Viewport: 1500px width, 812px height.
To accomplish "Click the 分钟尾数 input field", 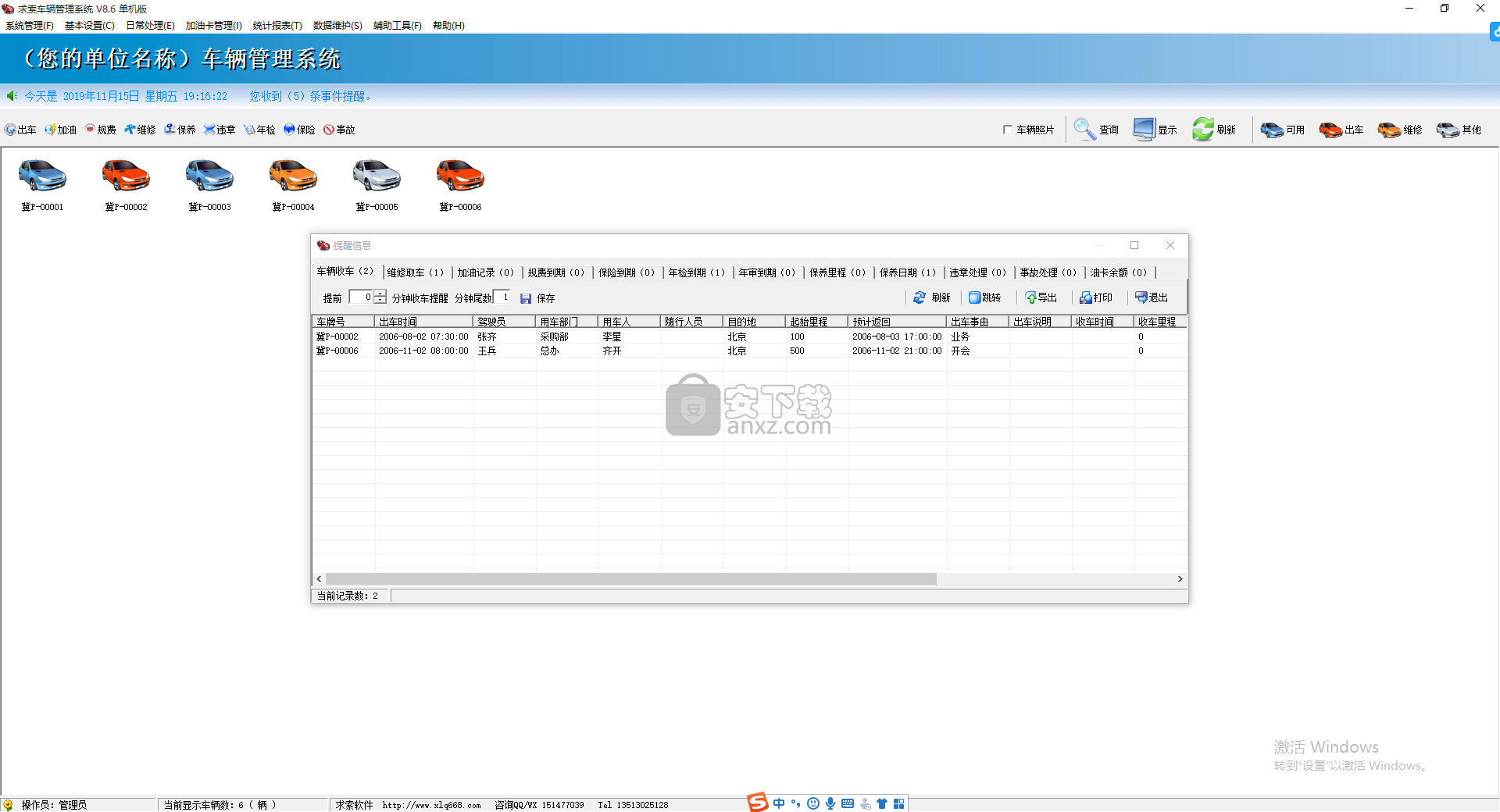I will tap(502, 297).
